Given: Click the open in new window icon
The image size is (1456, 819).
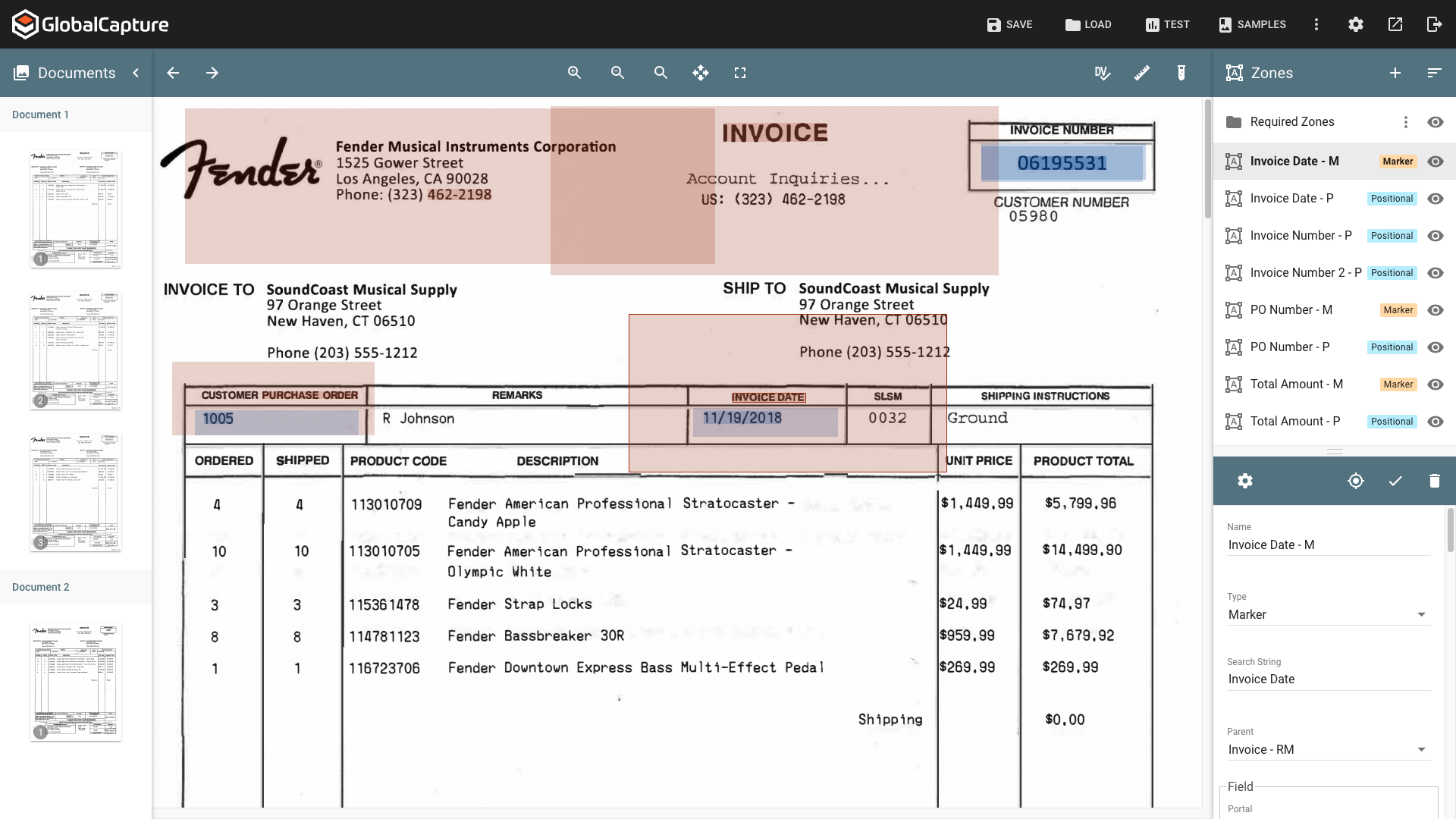Looking at the screenshot, I should (1395, 24).
